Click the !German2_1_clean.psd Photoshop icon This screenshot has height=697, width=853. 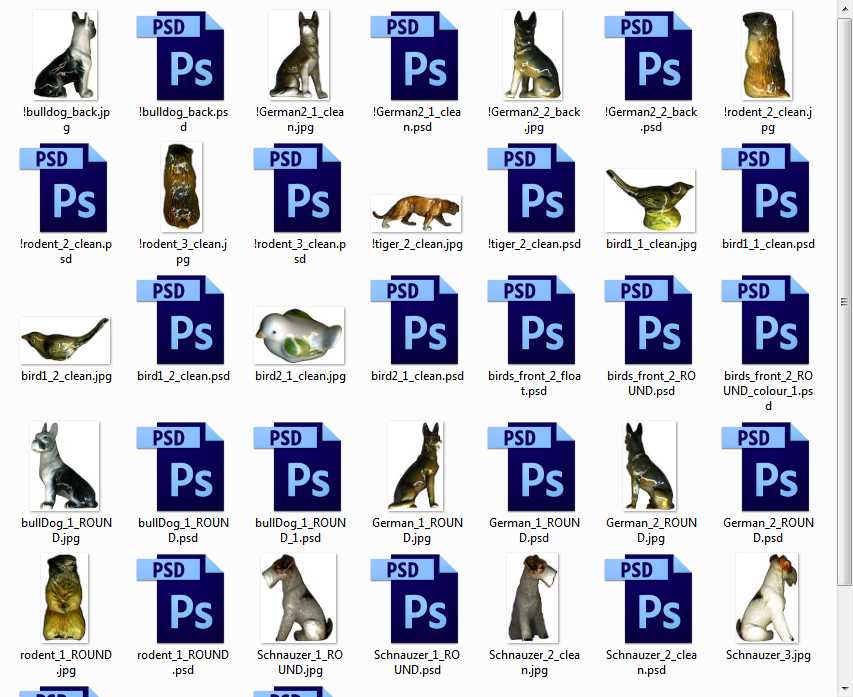click(x=415, y=56)
